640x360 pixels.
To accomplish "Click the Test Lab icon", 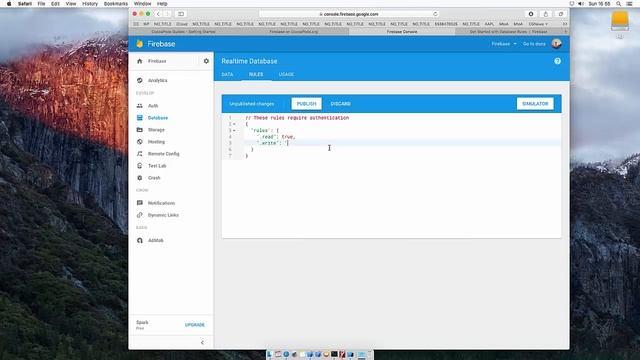I will tap(140, 166).
